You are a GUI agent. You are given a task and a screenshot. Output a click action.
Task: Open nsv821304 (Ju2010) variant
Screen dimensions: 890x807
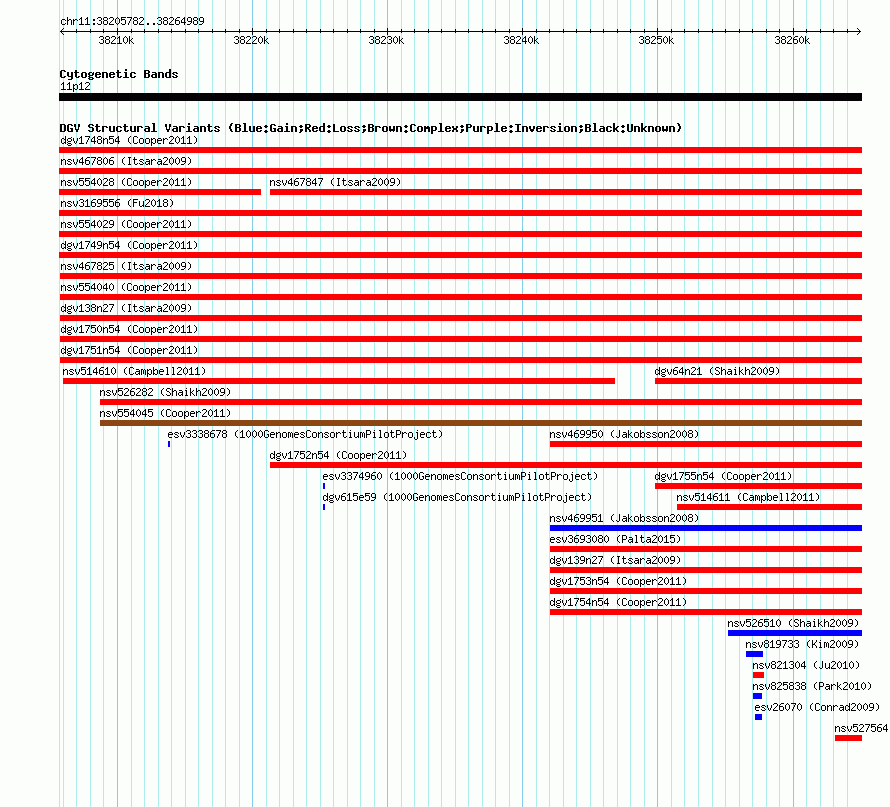(806, 665)
